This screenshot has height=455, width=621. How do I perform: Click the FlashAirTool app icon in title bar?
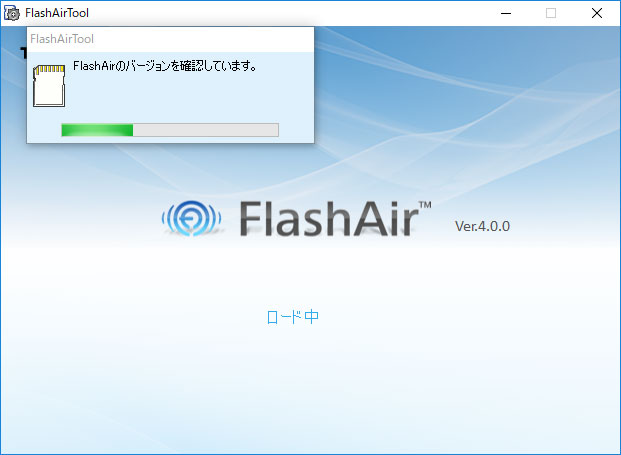[11, 13]
